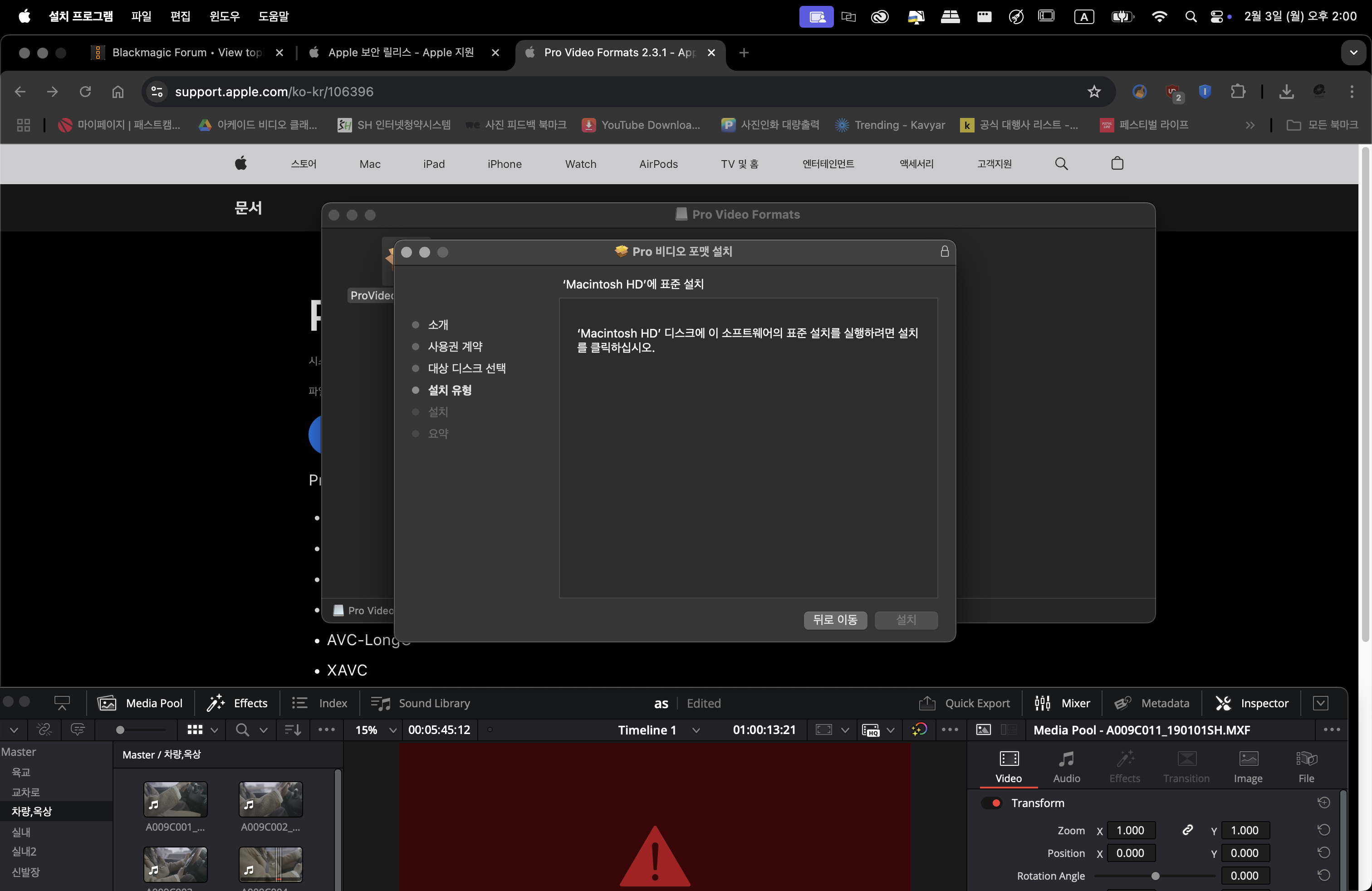Open the 편집 menu
Image resolution: width=1372 pixels, height=891 pixels.
(181, 16)
